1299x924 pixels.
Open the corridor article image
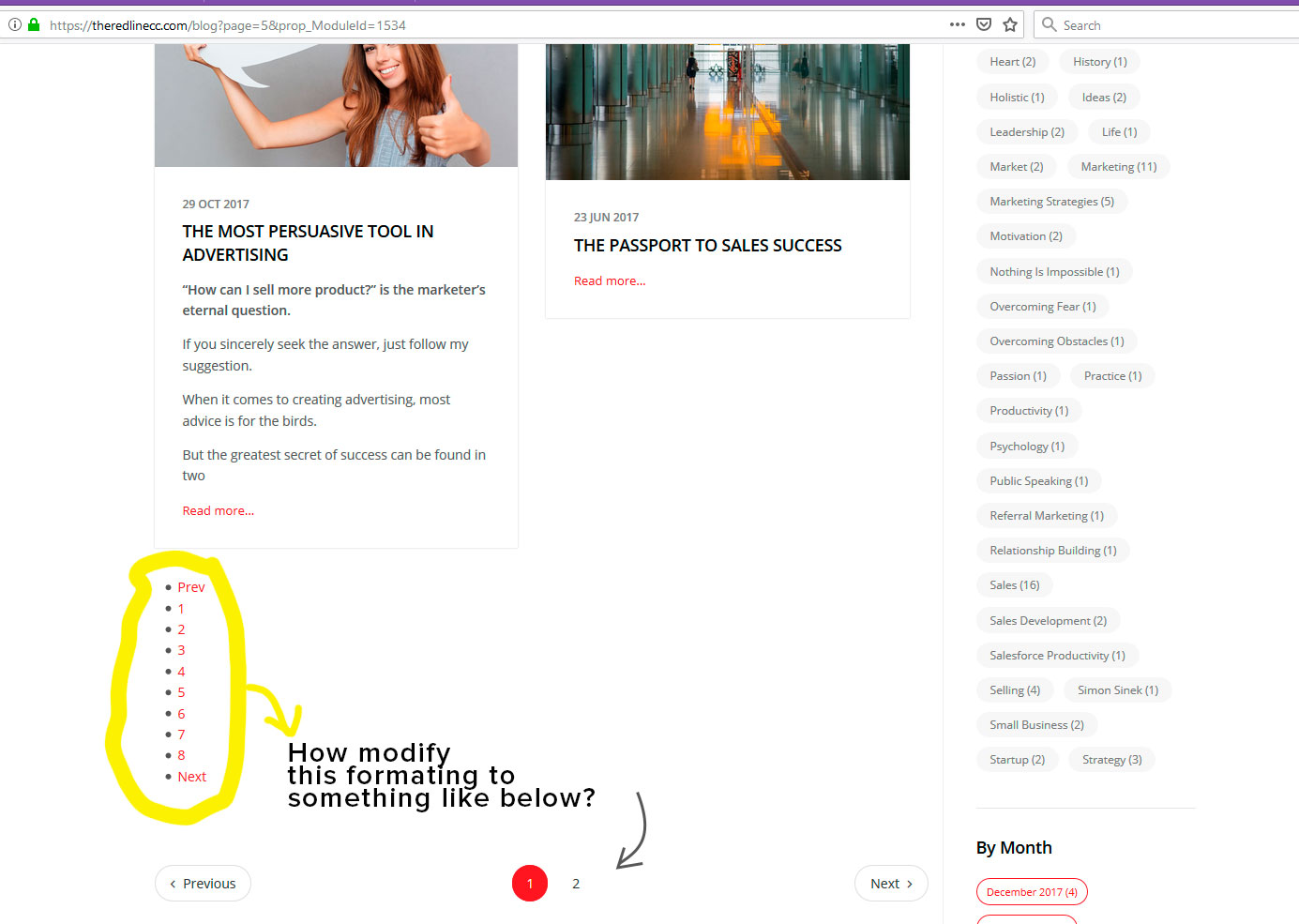[x=728, y=112]
